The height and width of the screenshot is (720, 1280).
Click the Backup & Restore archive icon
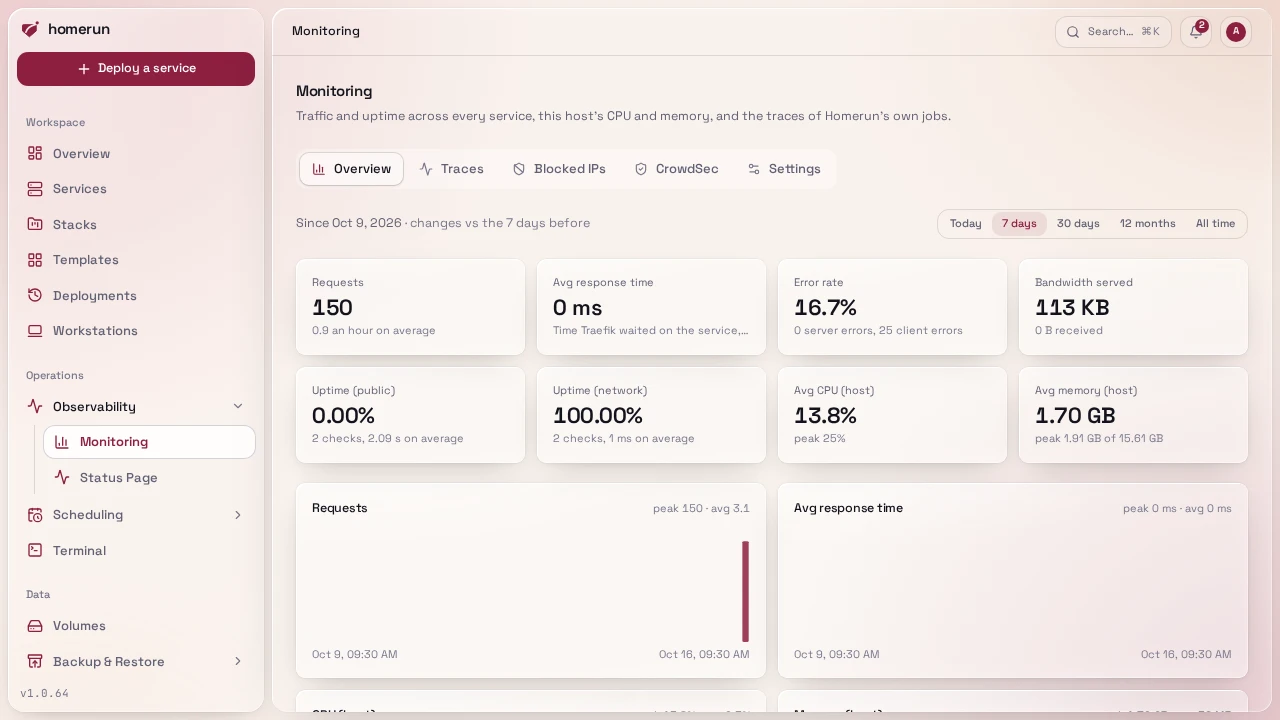35,661
